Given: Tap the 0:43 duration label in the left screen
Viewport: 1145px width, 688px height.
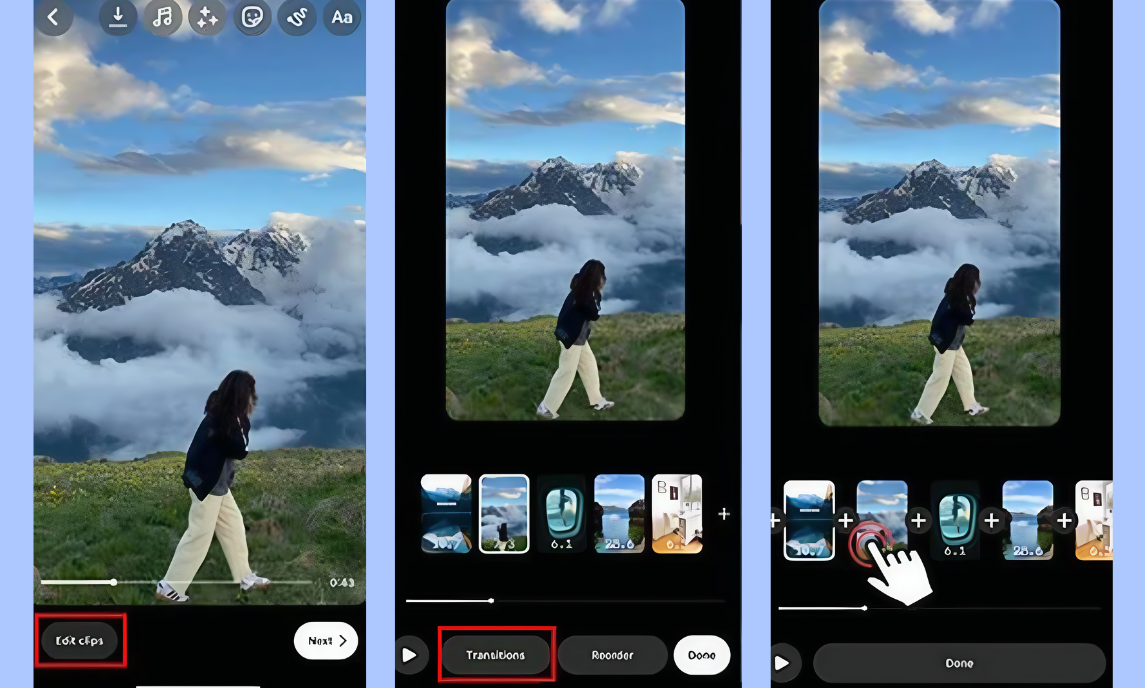Looking at the screenshot, I should point(342,582).
